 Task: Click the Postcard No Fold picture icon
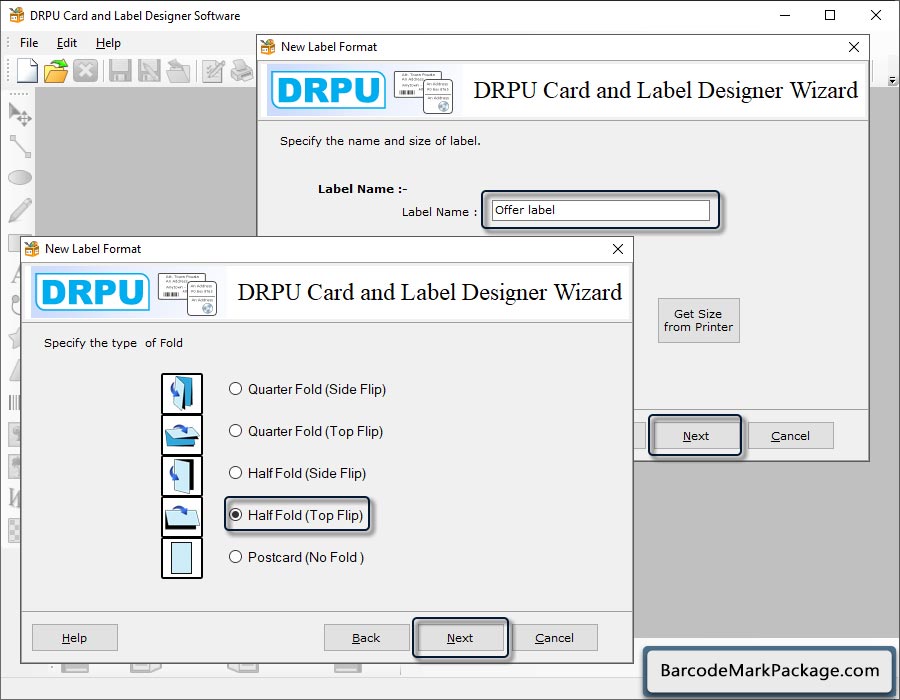[182, 558]
